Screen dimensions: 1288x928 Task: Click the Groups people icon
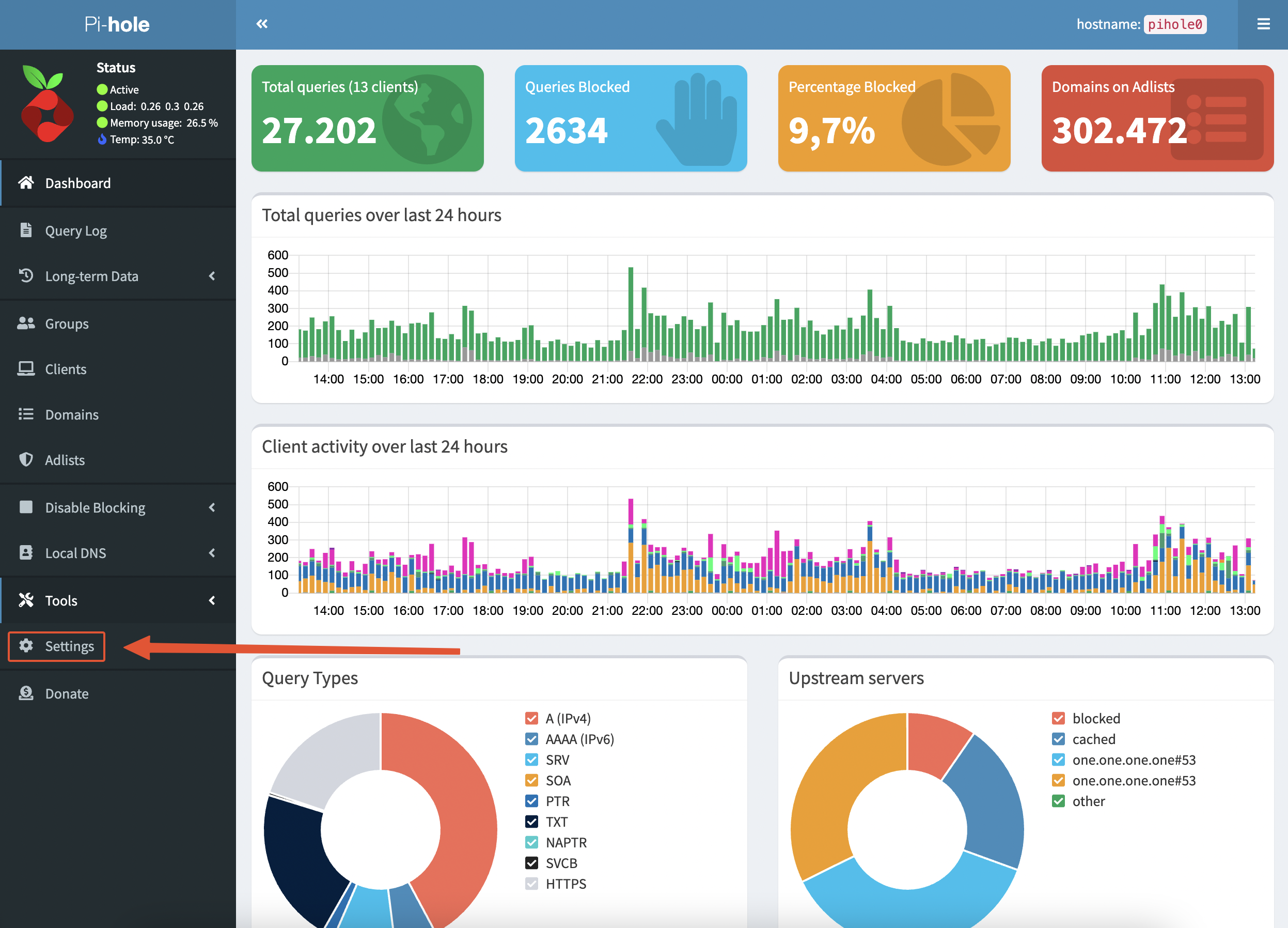pyautogui.click(x=25, y=323)
